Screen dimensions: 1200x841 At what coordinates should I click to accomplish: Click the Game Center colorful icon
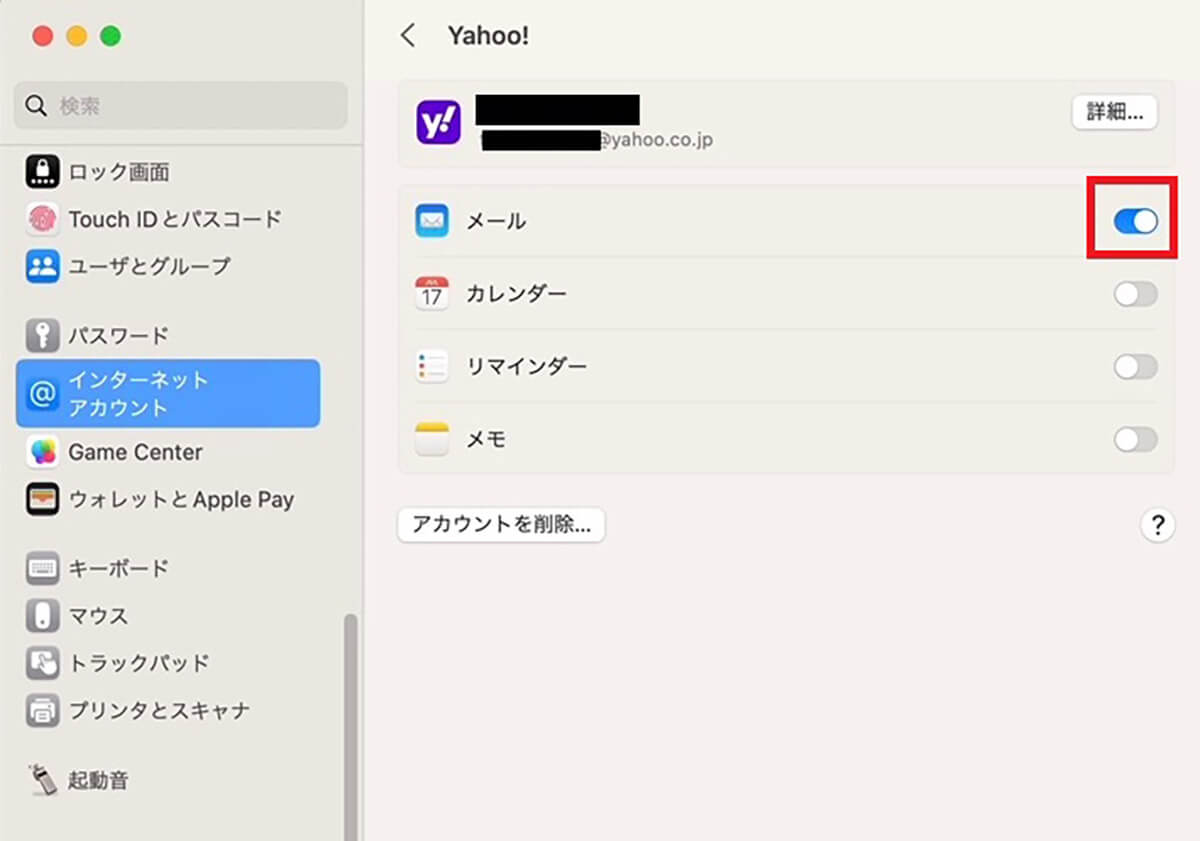[42, 452]
